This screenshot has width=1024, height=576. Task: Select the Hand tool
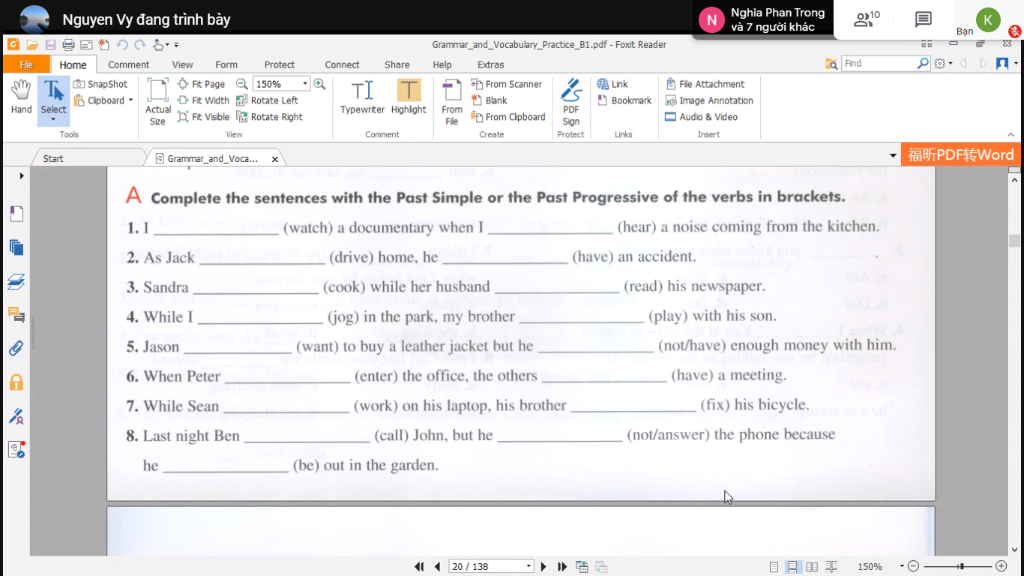click(21, 97)
